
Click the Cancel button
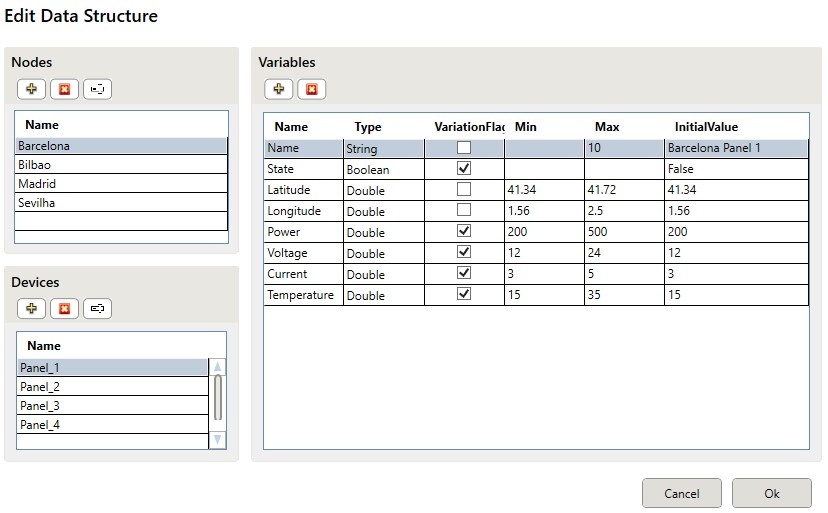(682, 493)
